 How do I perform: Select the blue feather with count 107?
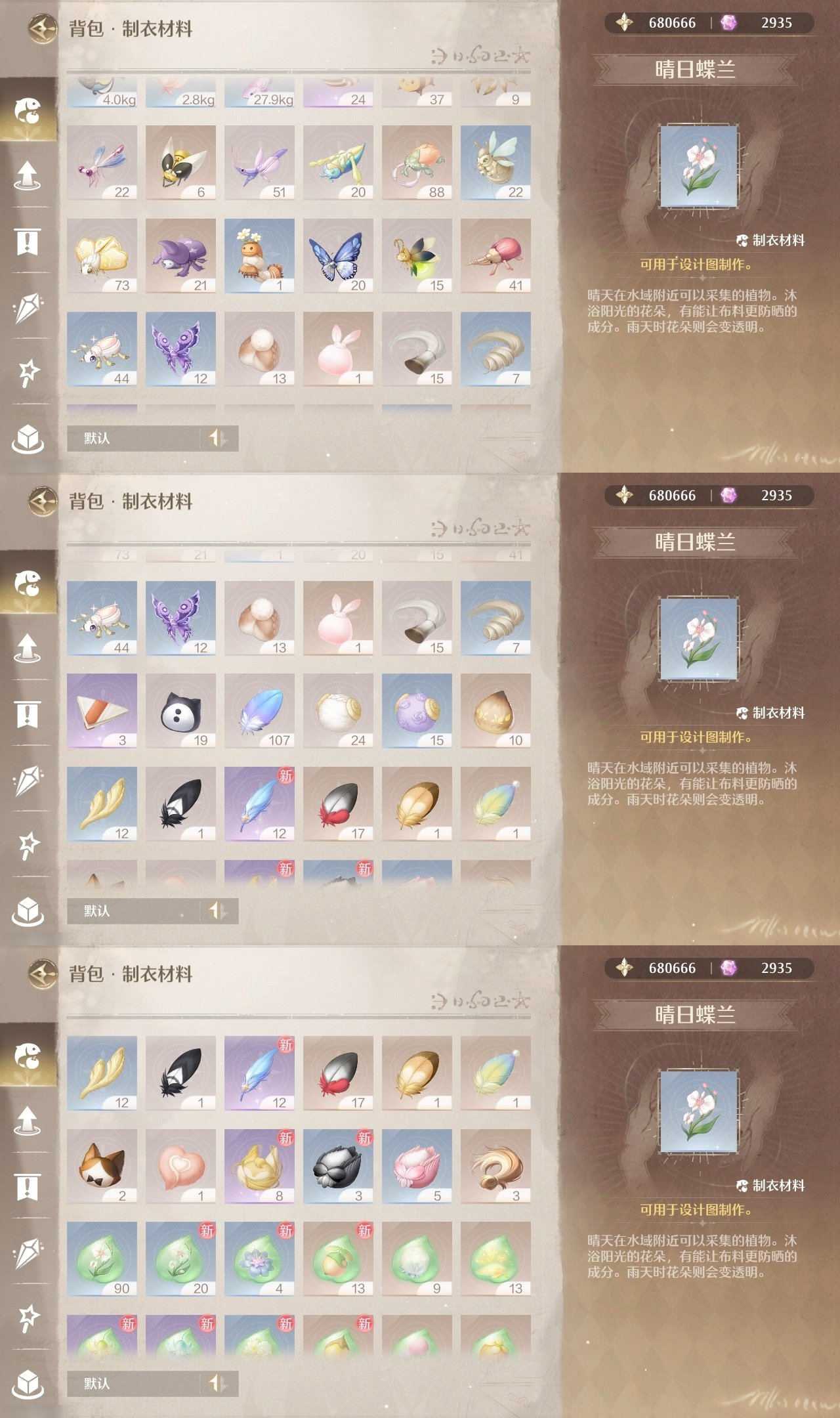tap(259, 711)
